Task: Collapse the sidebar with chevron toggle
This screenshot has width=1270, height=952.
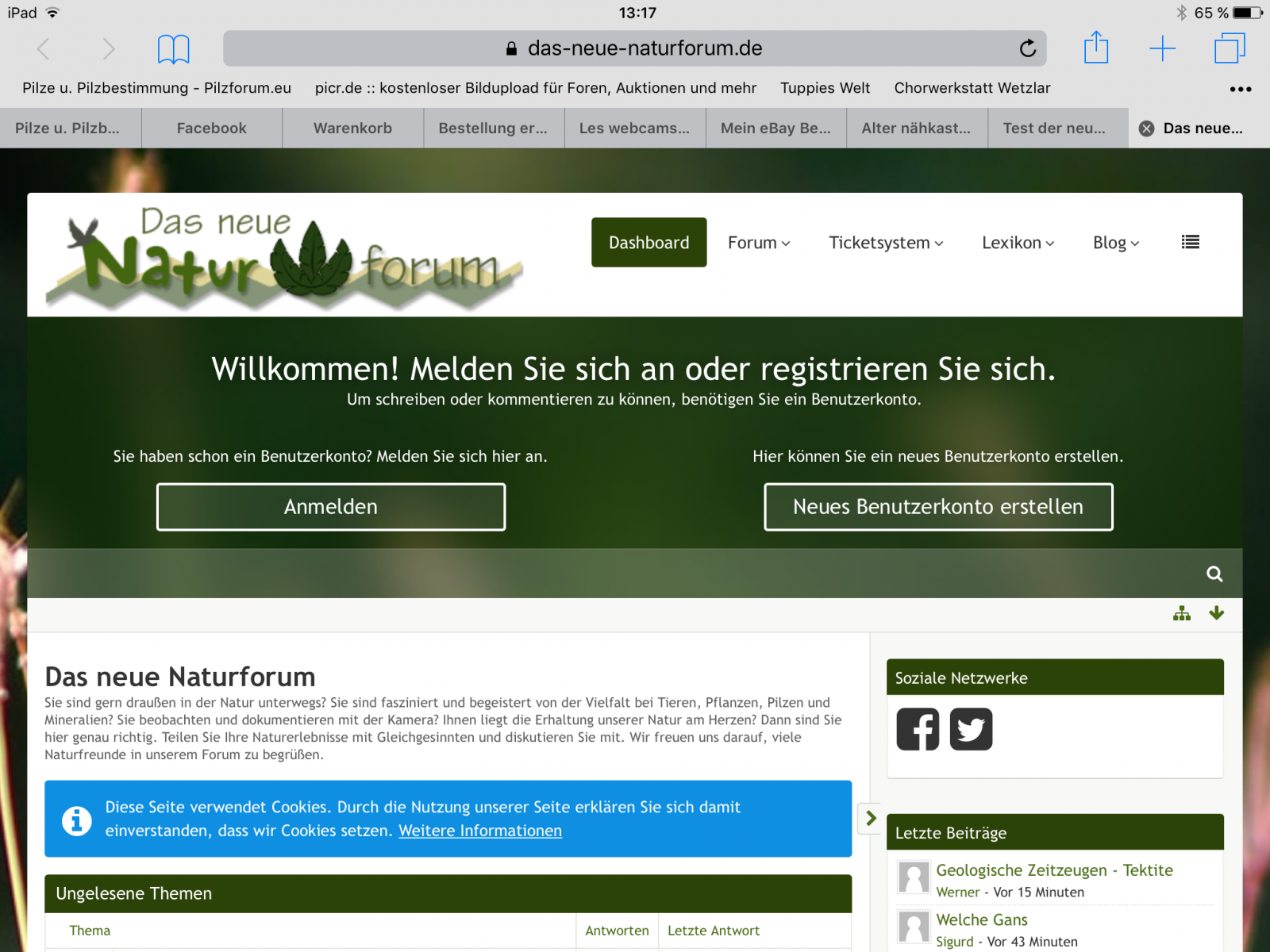Action: pos(871,818)
